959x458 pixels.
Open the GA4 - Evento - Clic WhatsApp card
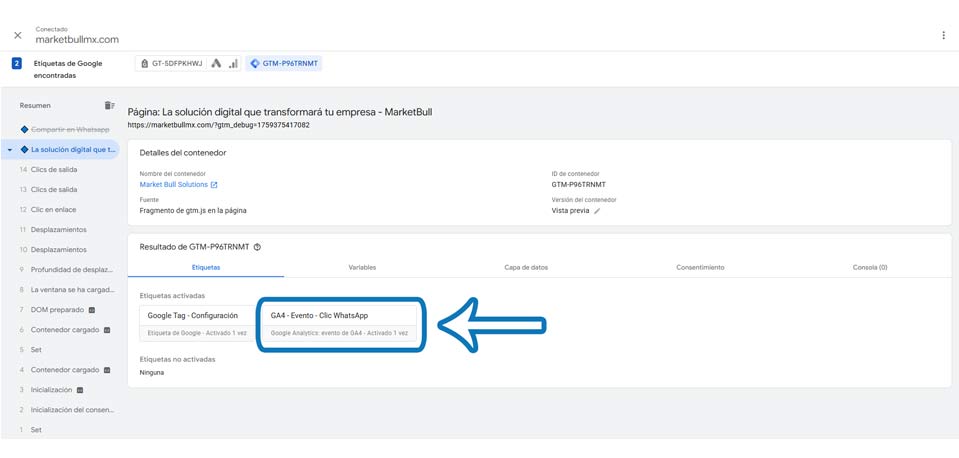pyautogui.click(x=340, y=323)
